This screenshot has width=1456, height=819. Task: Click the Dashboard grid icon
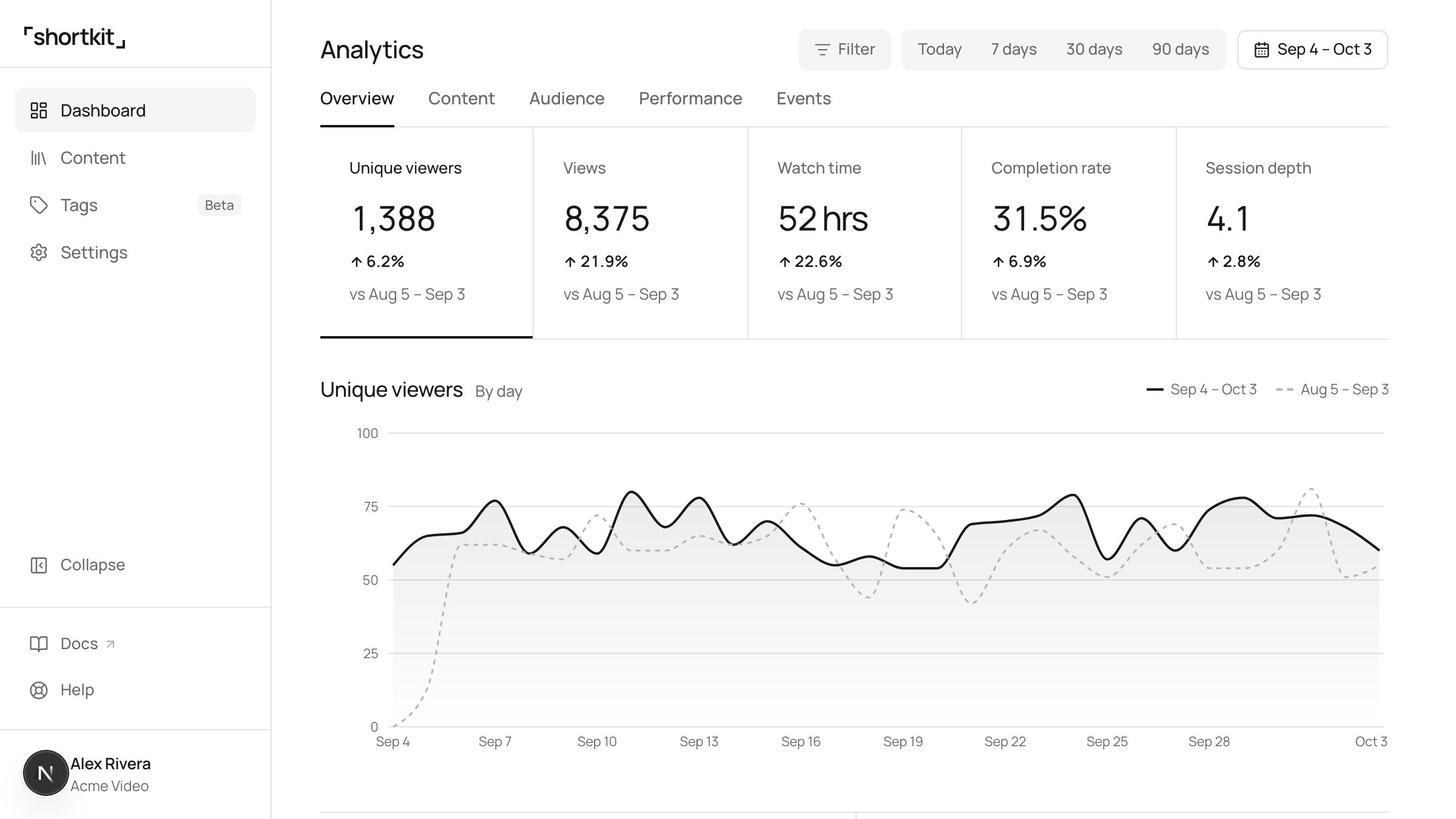[x=39, y=110]
